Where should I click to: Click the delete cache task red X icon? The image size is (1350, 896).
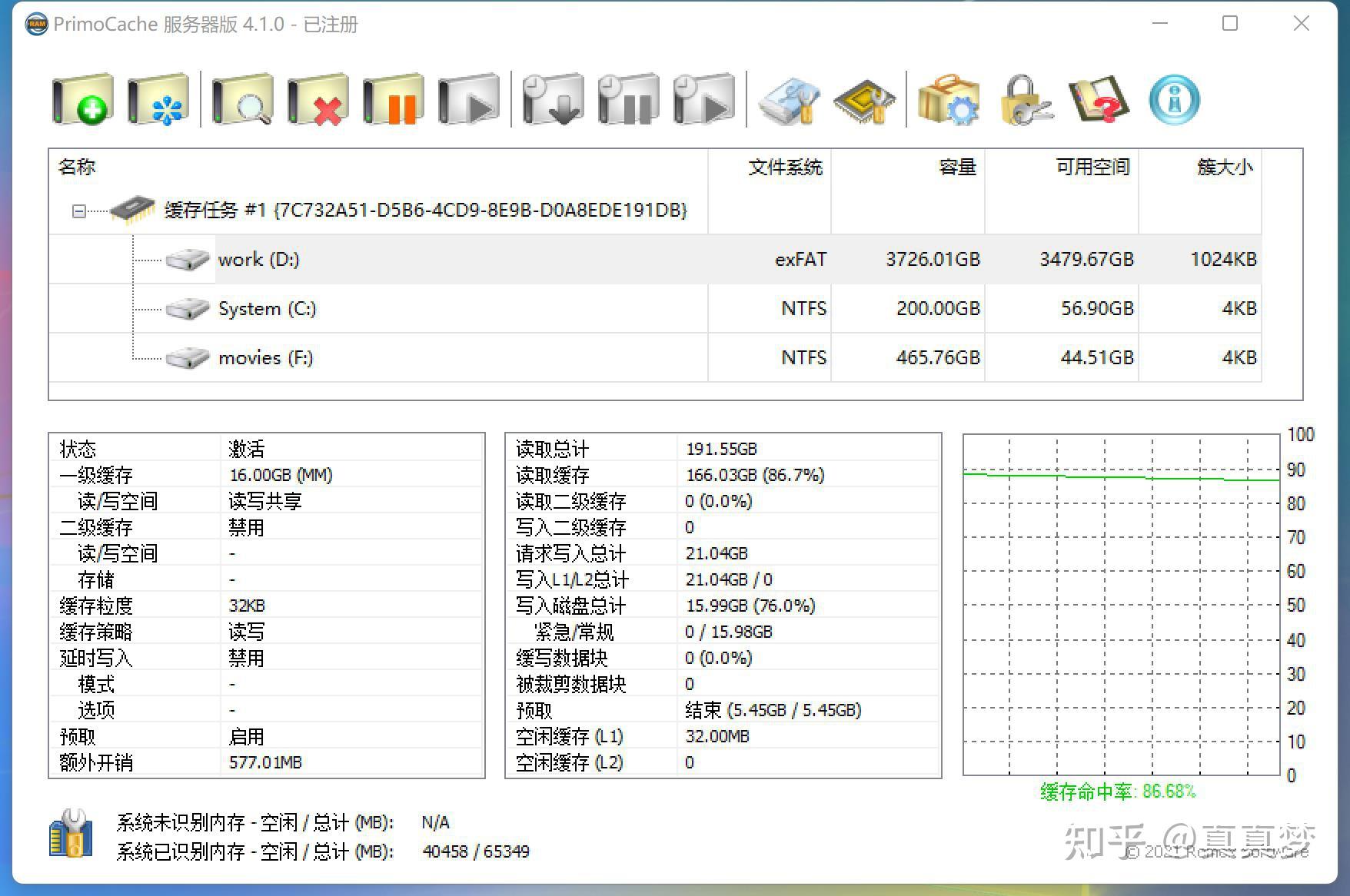318,100
